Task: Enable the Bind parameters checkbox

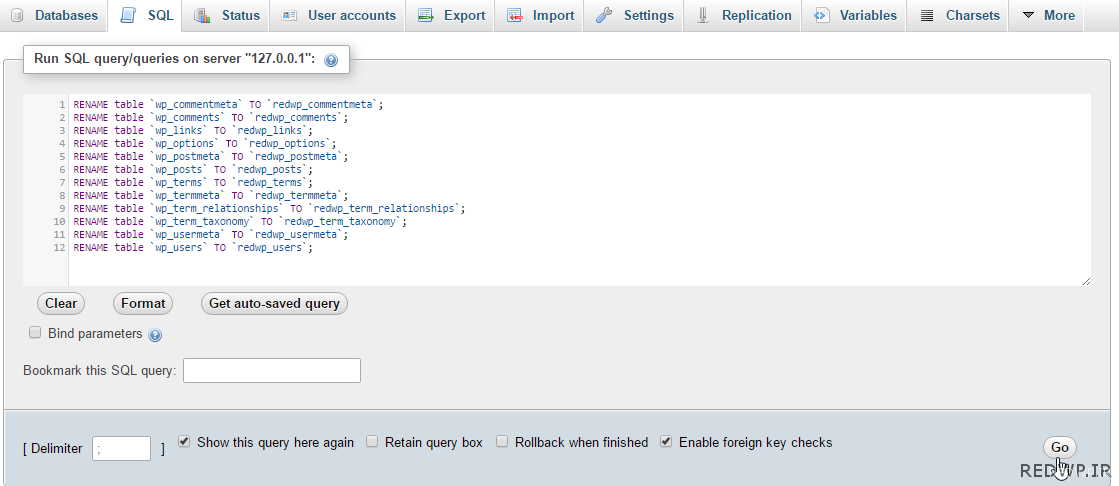Action: [34, 333]
